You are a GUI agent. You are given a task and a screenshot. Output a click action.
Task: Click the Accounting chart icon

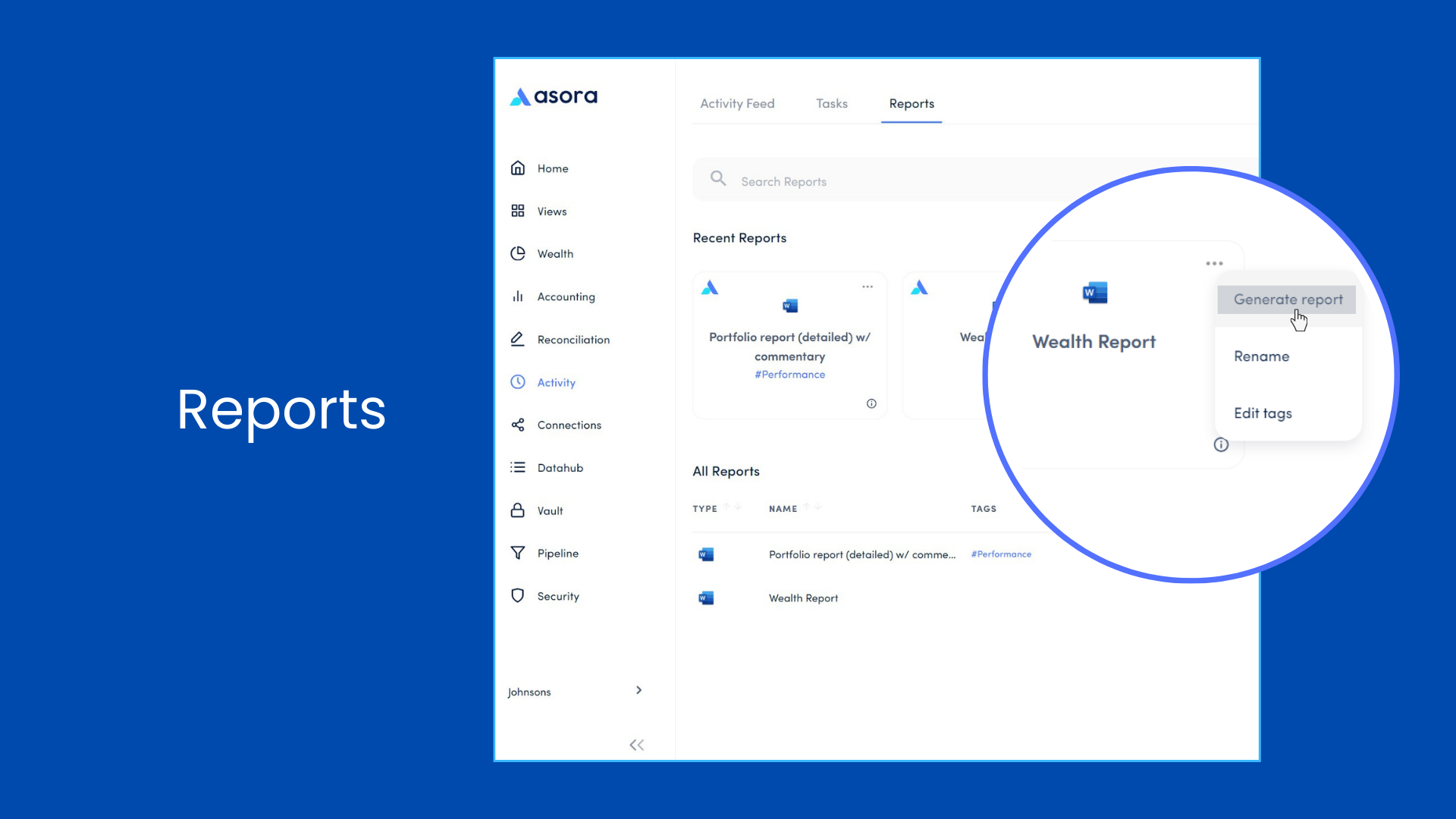518,296
